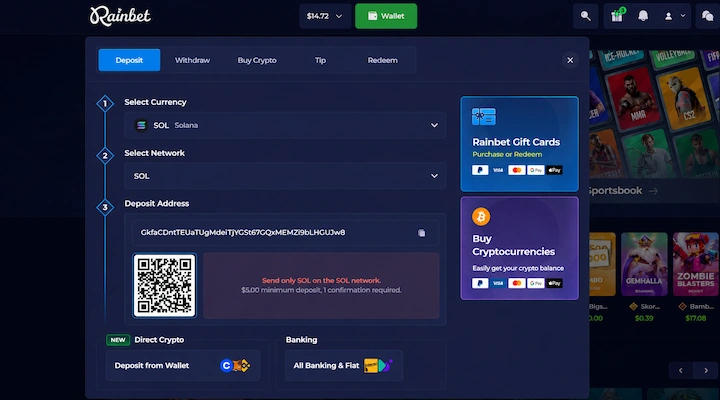Open the Sportsbook arrow link
Viewport: 720px width, 400px height.
(653, 191)
